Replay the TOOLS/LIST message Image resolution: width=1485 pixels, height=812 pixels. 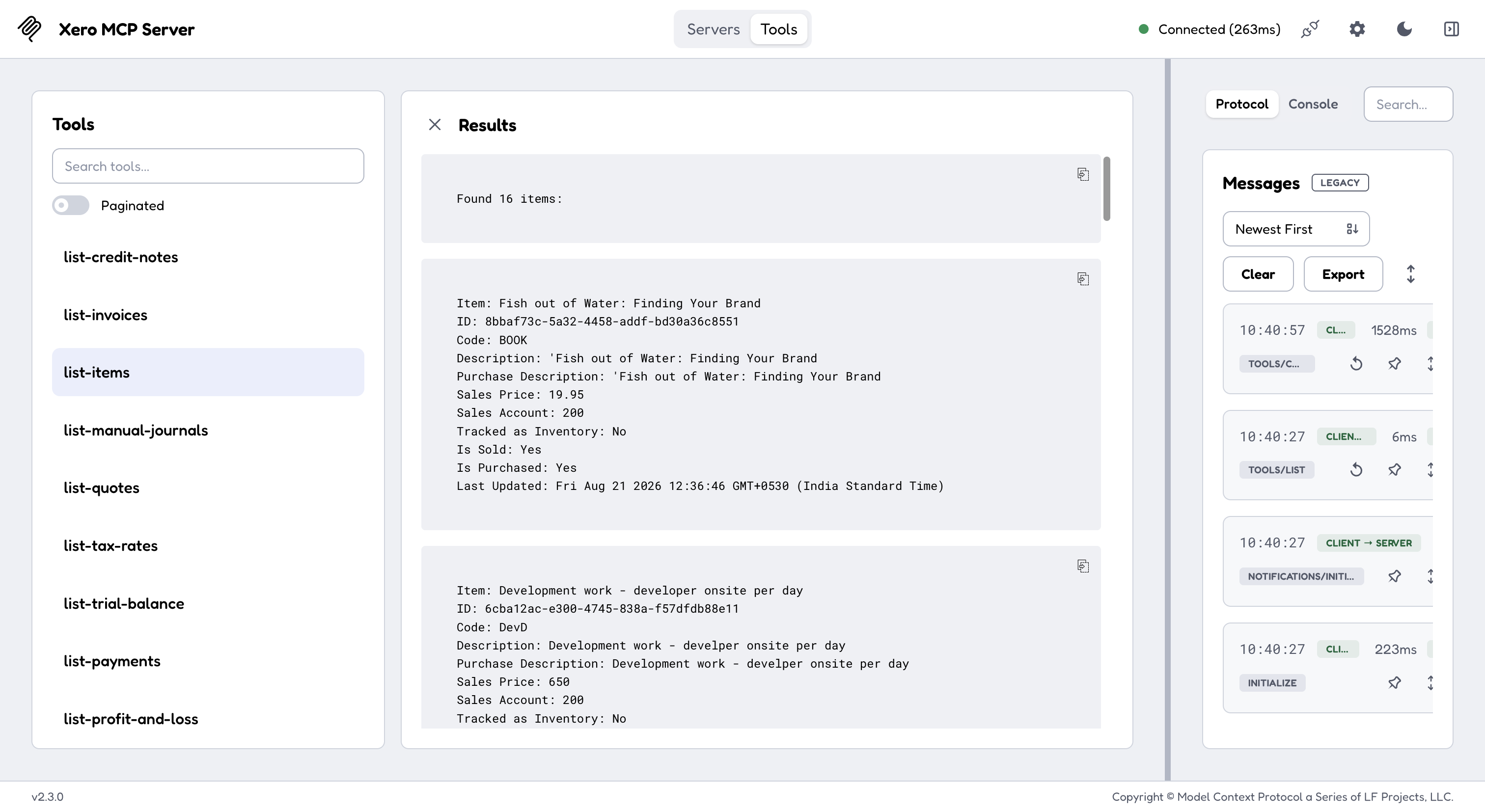click(x=1356, y=470)
